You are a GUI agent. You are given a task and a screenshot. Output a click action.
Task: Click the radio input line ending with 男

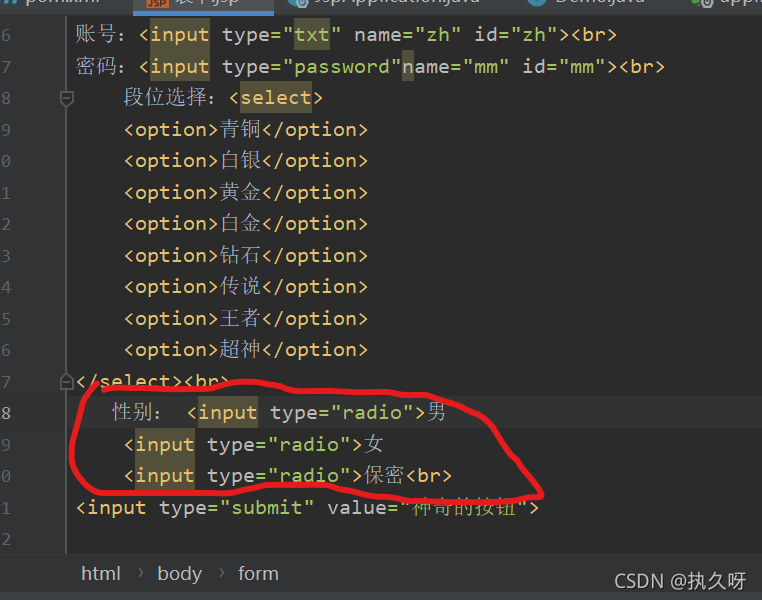click(x=316, y=412)
